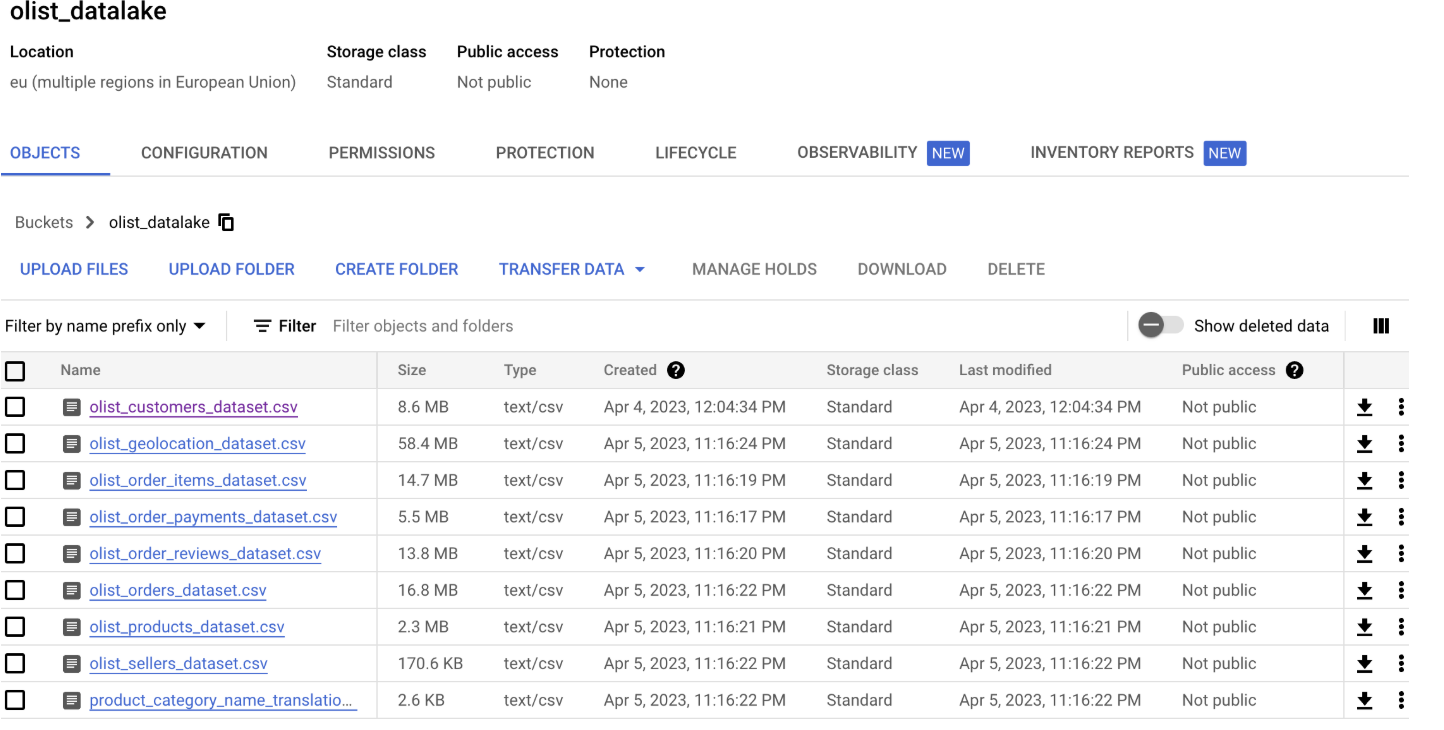
Task: Select the Objects tab
Action: click(45, 153)
